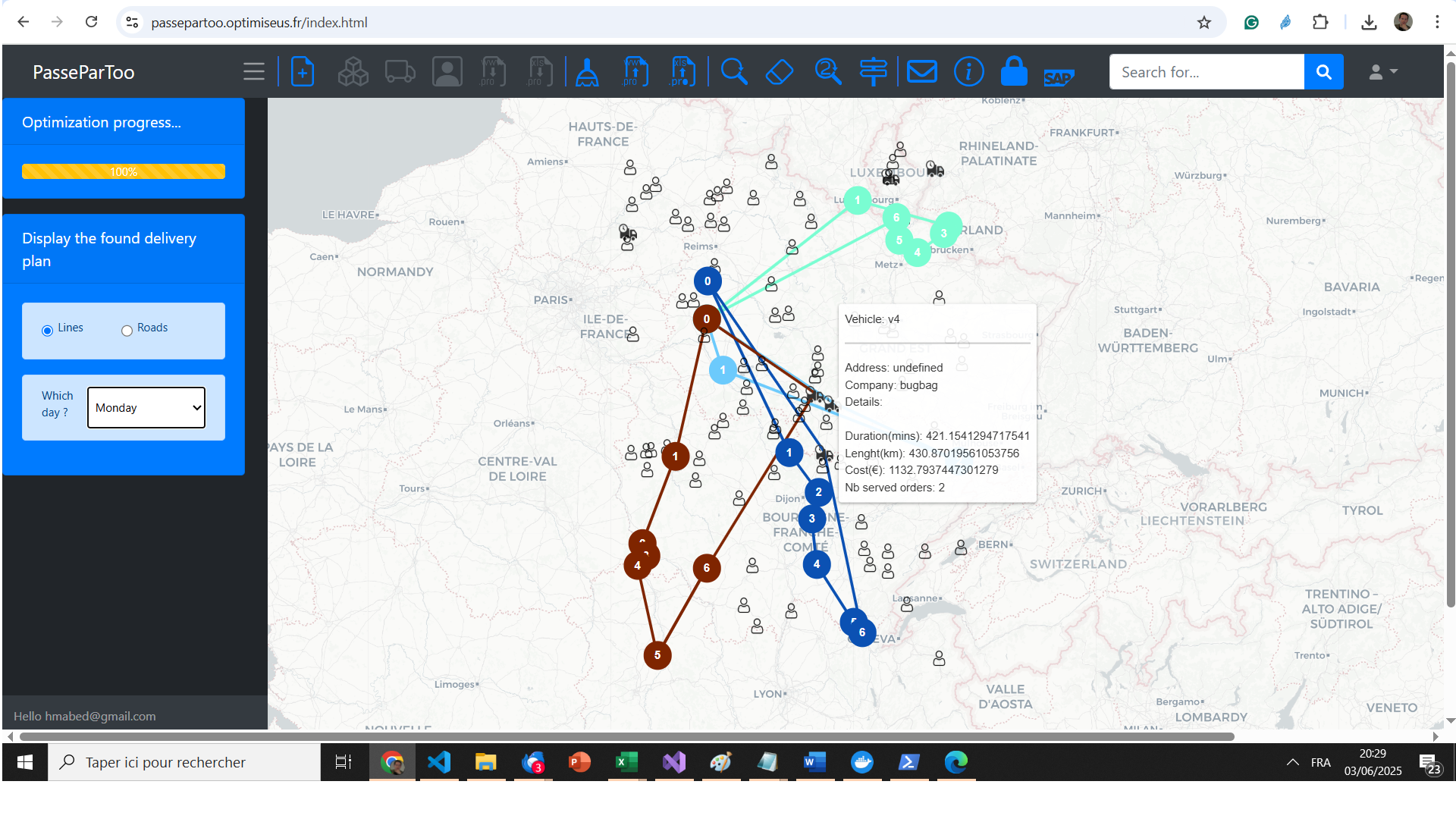Open Word from taskbar
1456x819 pixels.
coord(814,762)
